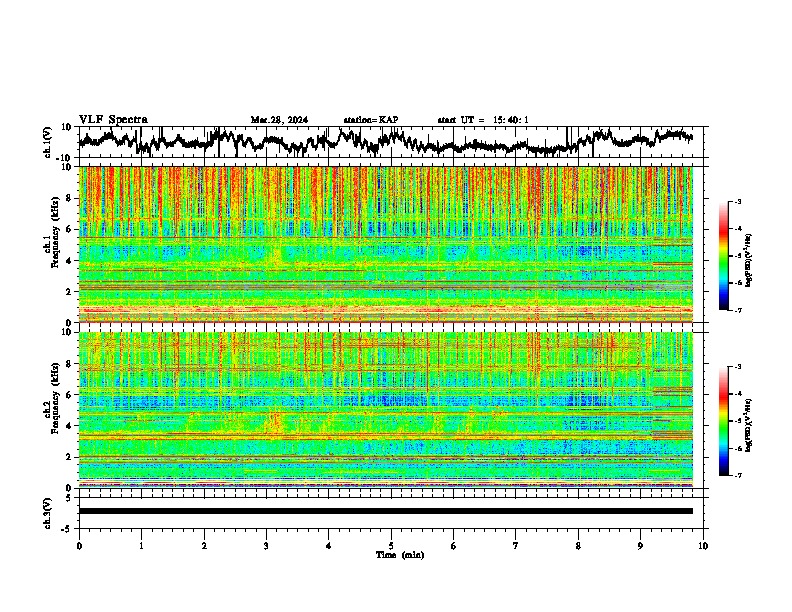Viewport: 792px width, 612px height.
Task: Click the time axis tick label '10'
Action: pyautogui.click(x=703, y=546)
